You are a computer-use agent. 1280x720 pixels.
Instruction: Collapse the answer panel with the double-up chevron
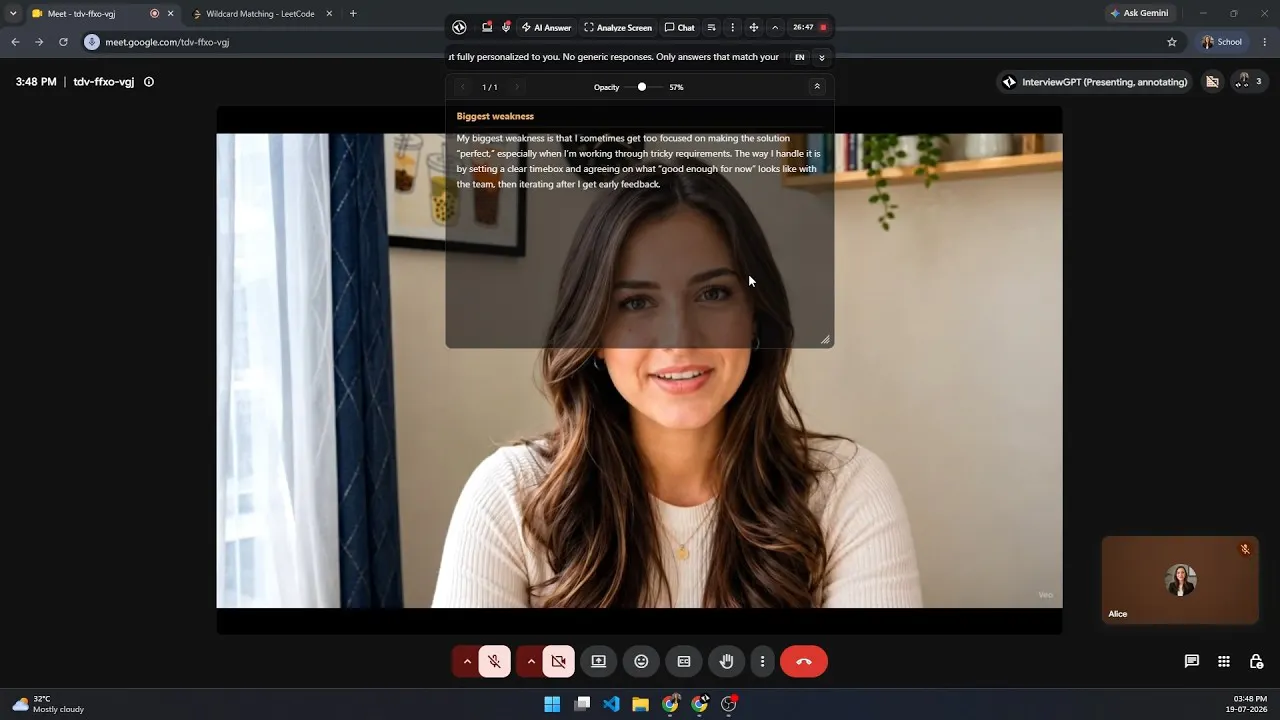817,87
